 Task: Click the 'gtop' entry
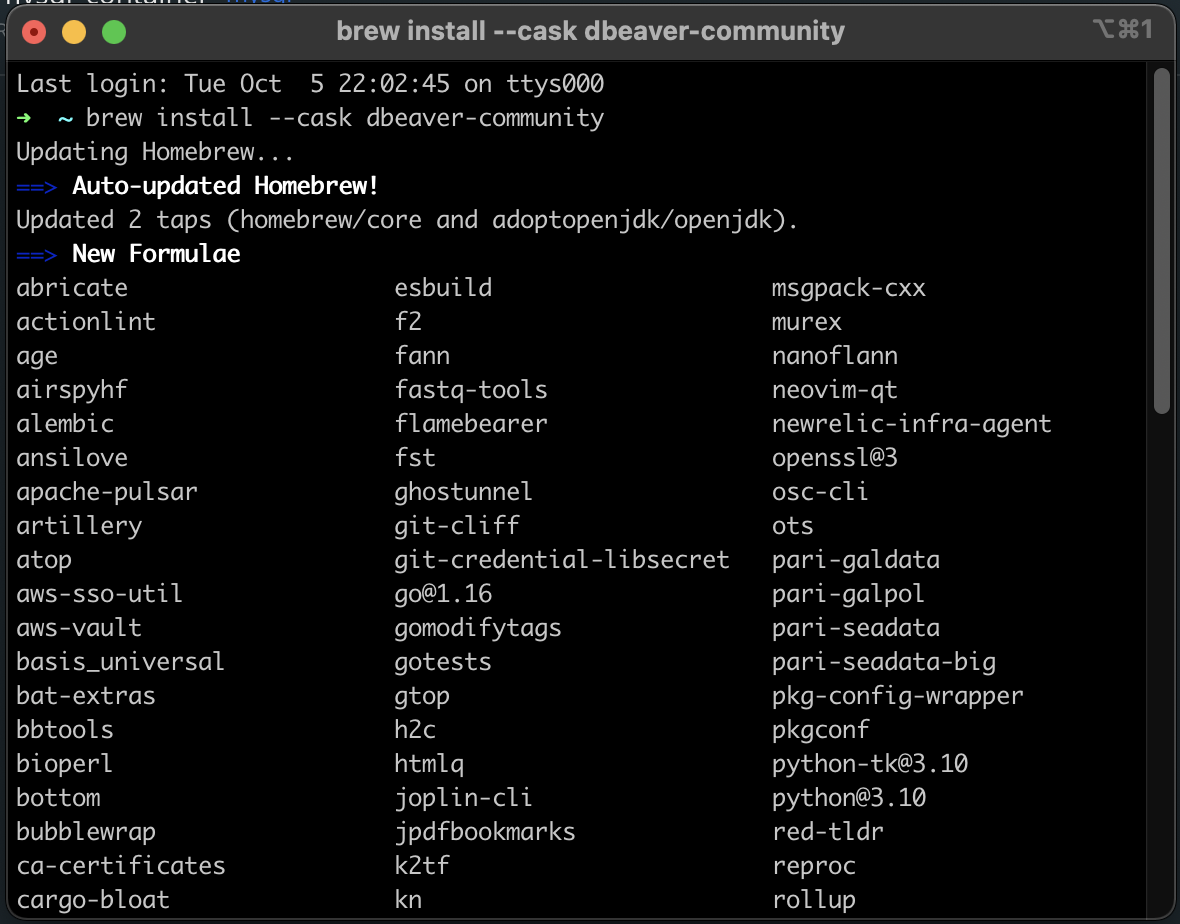click(422, 696)
